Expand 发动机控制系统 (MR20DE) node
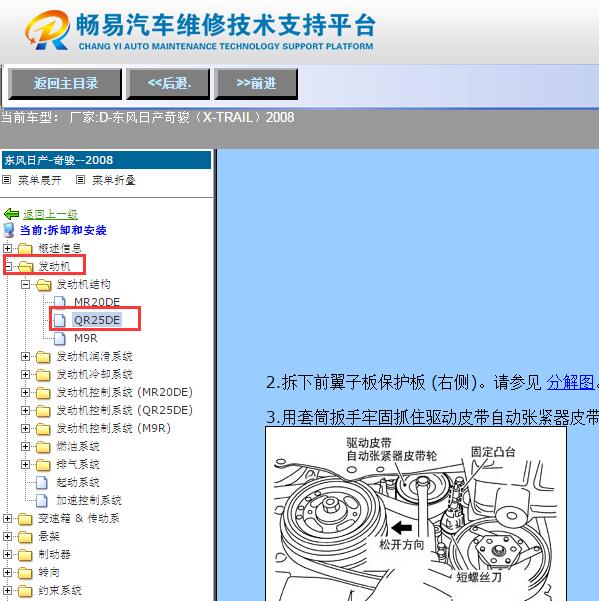This screenshot has height=601, width=599. click(x=25, y=392)
